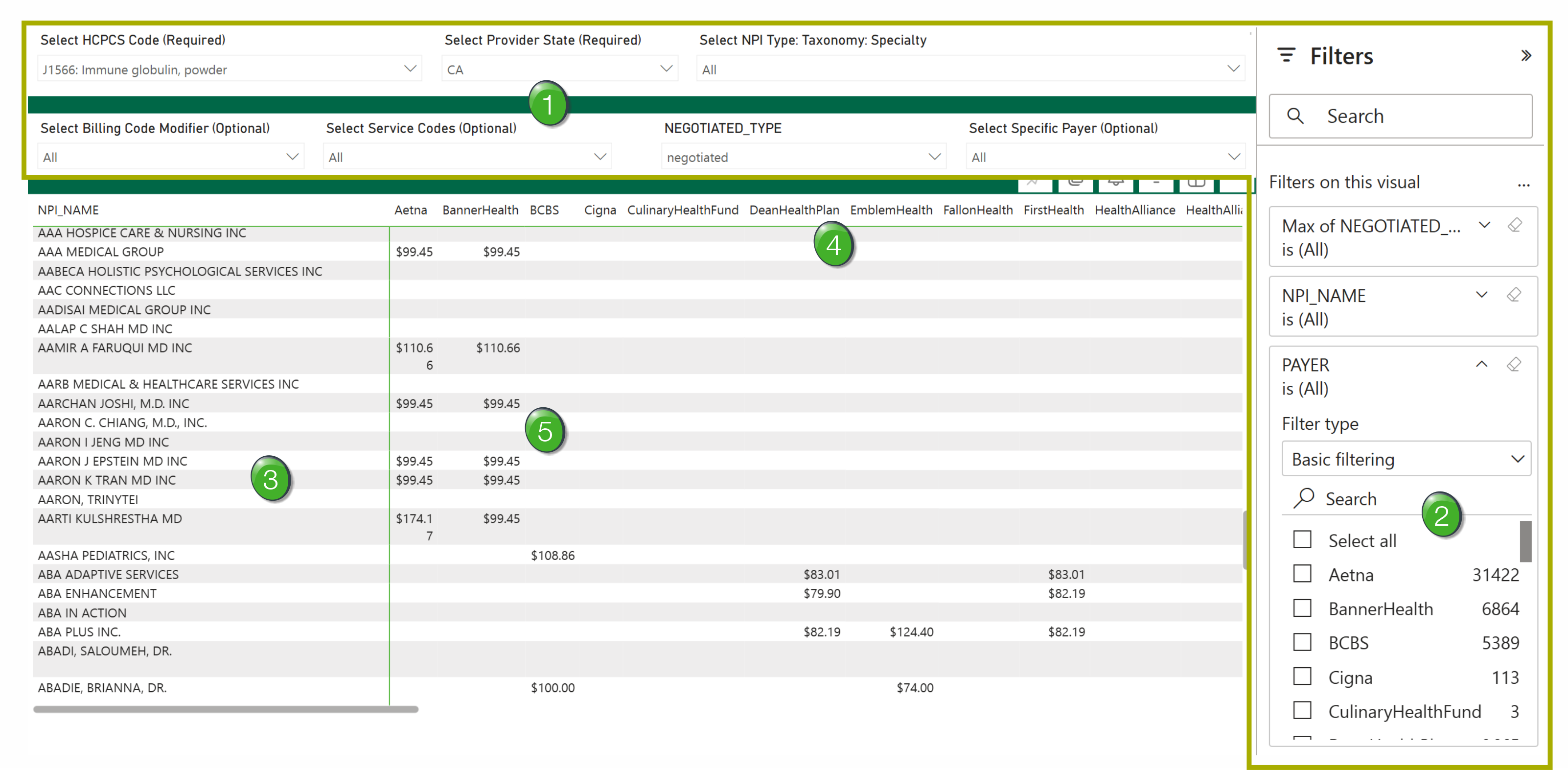Open the Select Specific Payer dropdown

[1235, 157]
